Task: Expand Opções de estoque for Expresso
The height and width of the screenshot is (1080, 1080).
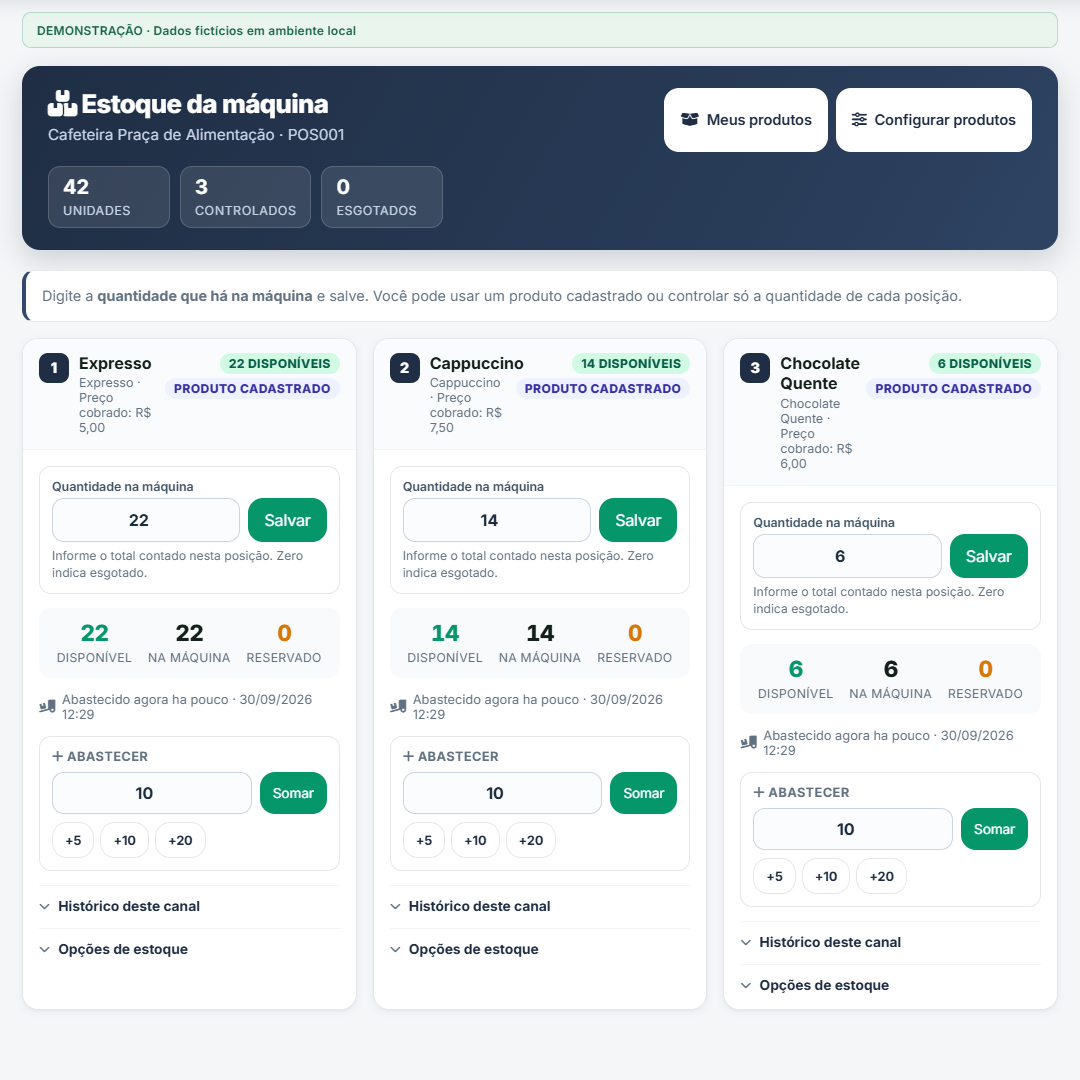Action: point(189,949)
